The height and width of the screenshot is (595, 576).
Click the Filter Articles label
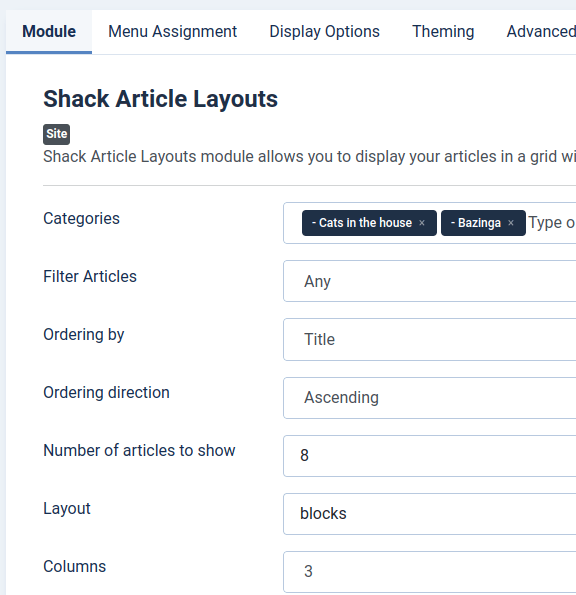point(90,276)
